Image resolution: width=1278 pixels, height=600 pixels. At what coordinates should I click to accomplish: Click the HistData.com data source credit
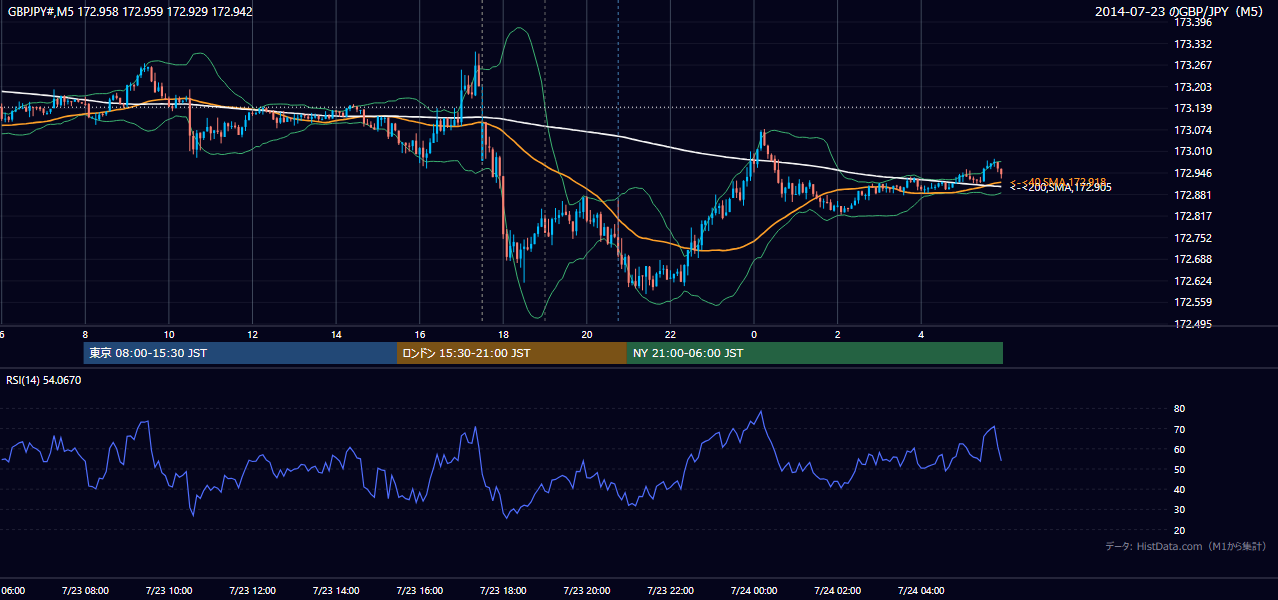1186,547
